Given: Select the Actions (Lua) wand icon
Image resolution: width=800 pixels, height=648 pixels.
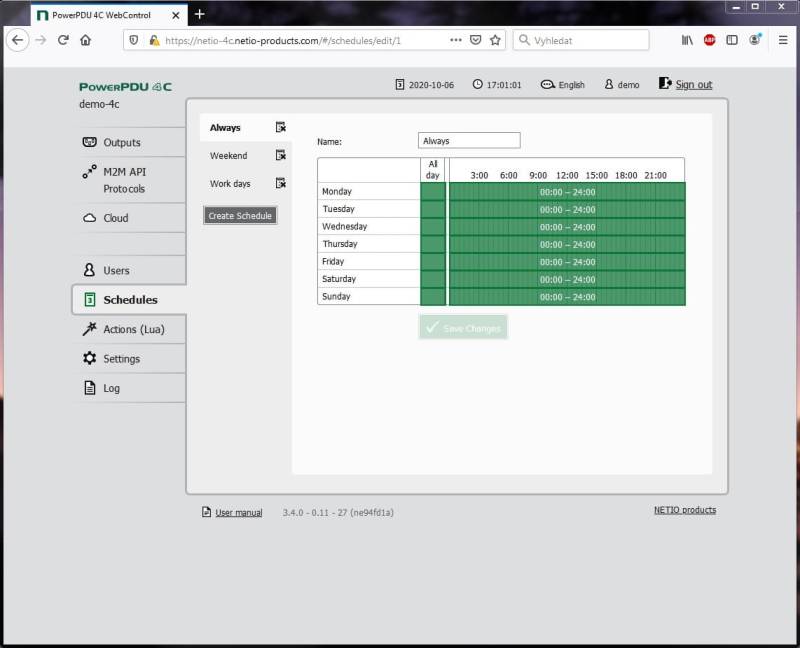Looking at the screenshot, I should click(x=89, y=329).
